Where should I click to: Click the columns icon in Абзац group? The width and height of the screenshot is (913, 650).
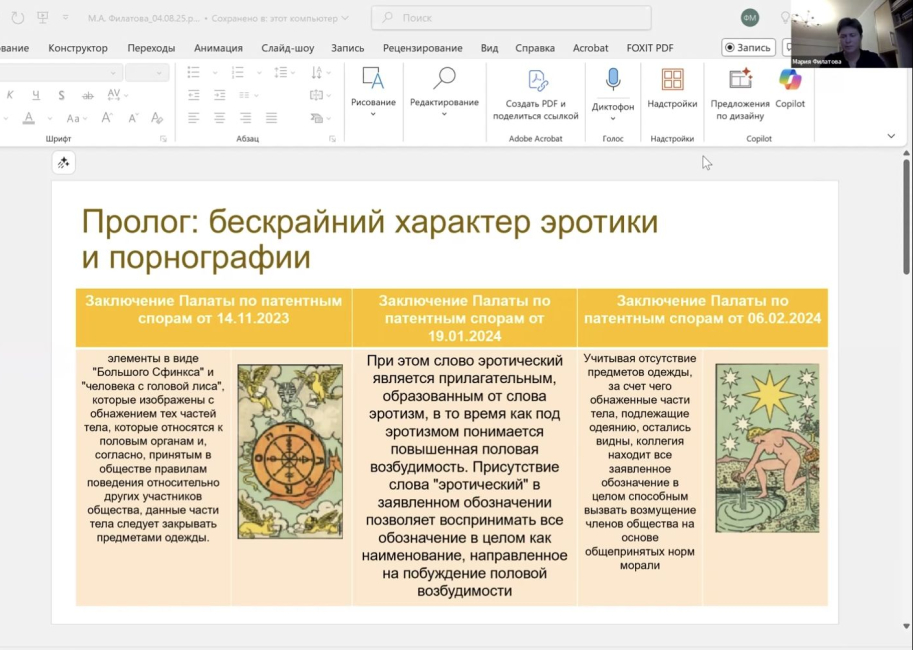coord(245,95)
